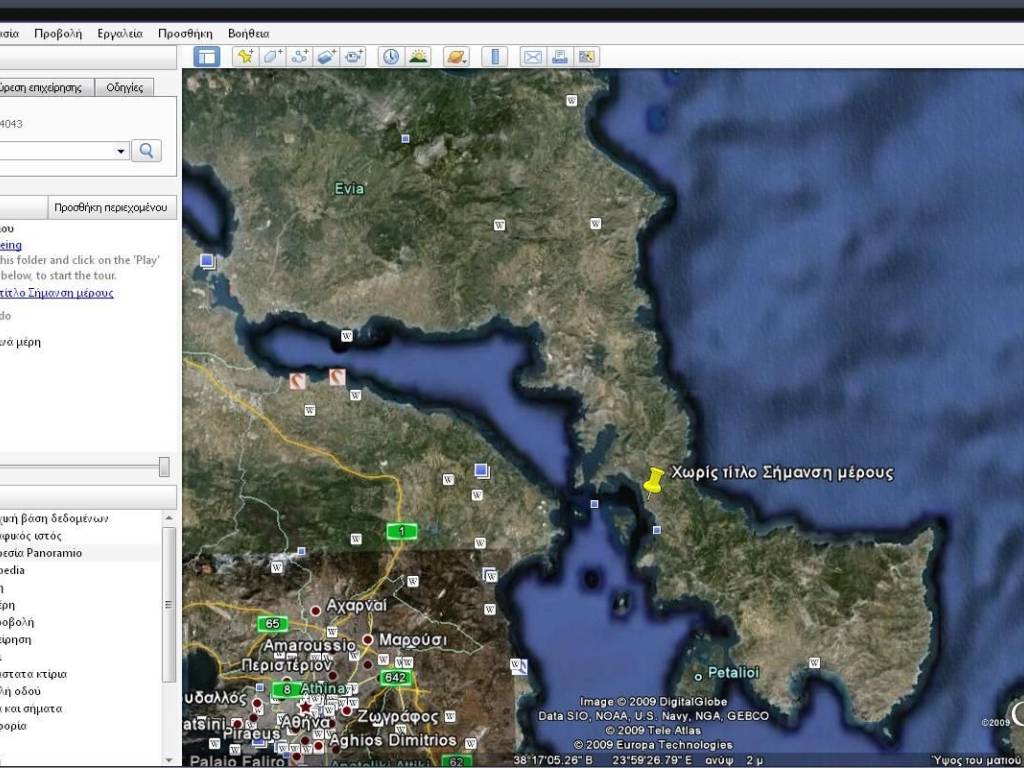Click the magnifying glass search button
The image size is (1024, 768).
[x=147, y=151]
